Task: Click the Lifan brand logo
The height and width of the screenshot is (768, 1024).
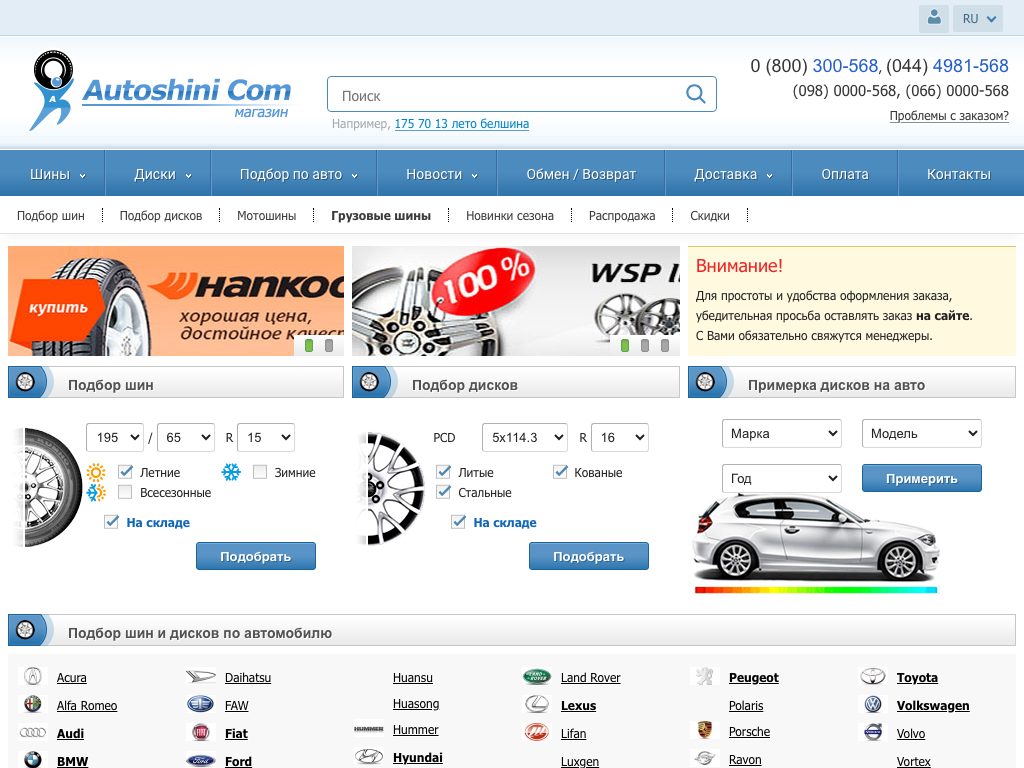Action: (x=537, y=733)
